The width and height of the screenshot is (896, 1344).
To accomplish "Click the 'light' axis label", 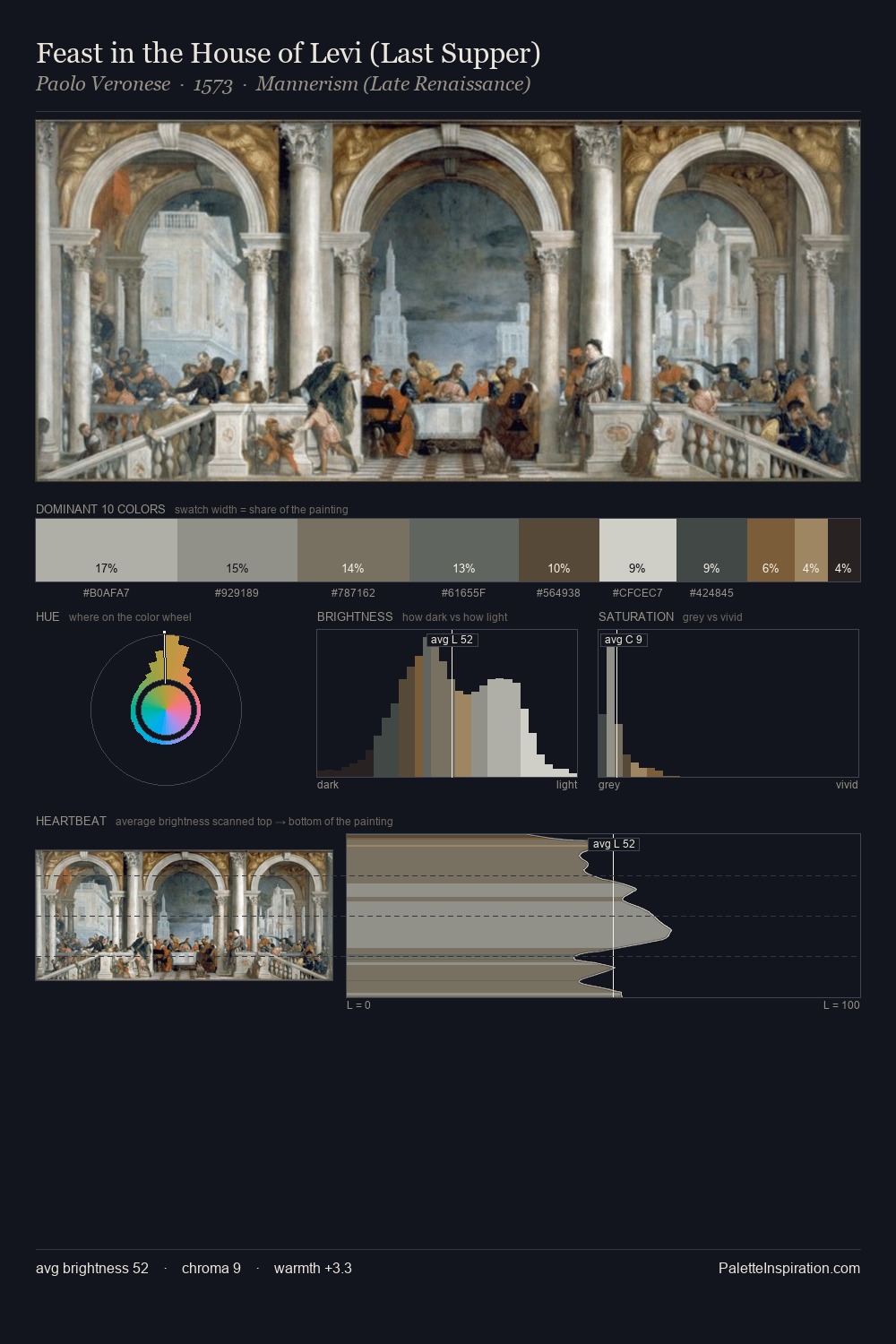I will 566,785.
